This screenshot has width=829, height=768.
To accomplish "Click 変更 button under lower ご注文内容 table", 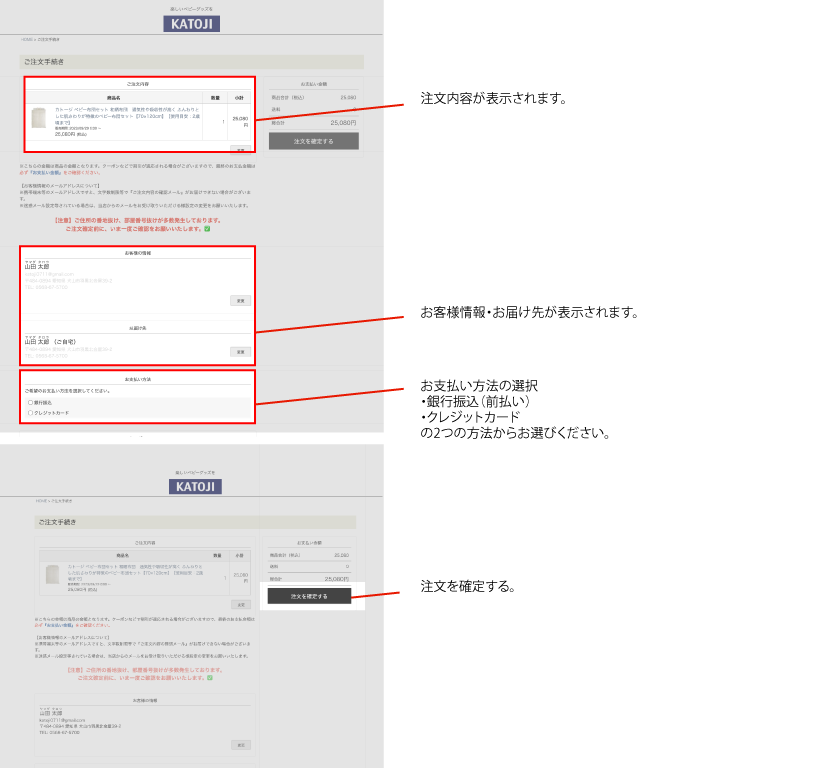I will tap(240, 604).
